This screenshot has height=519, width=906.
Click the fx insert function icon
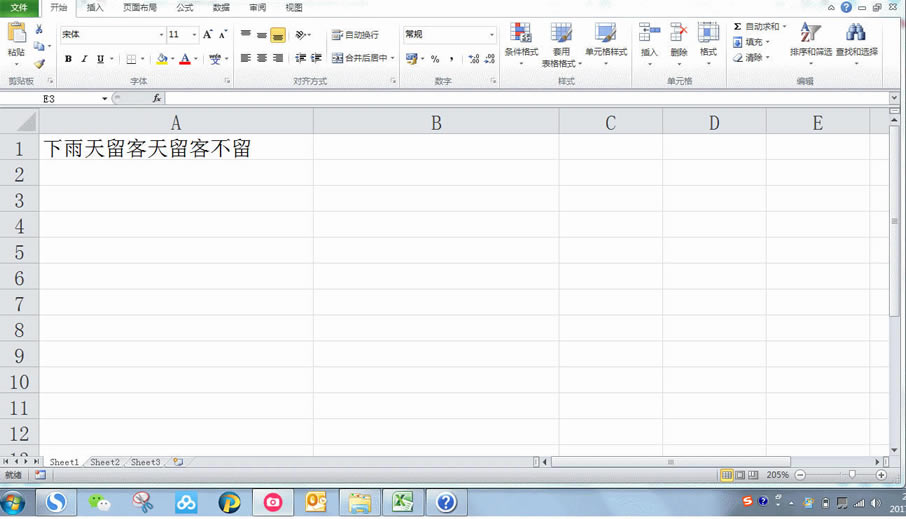pos(157,99)
